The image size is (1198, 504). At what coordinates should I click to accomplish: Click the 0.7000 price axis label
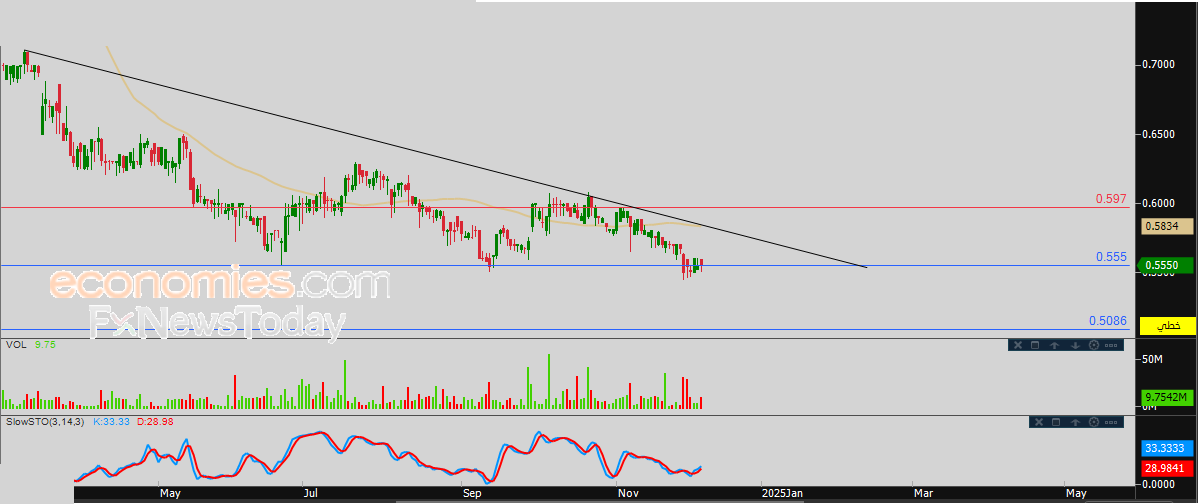click(1159, 65)
